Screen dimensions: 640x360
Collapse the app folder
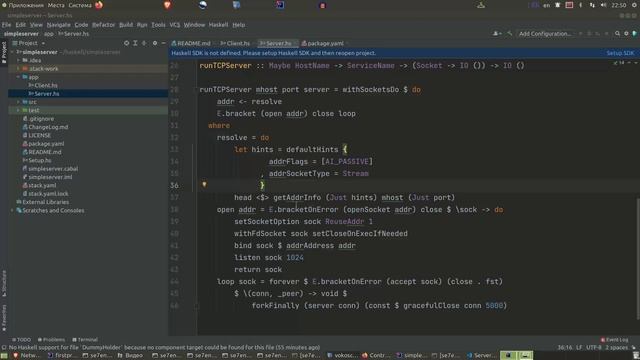coord(18,77)
